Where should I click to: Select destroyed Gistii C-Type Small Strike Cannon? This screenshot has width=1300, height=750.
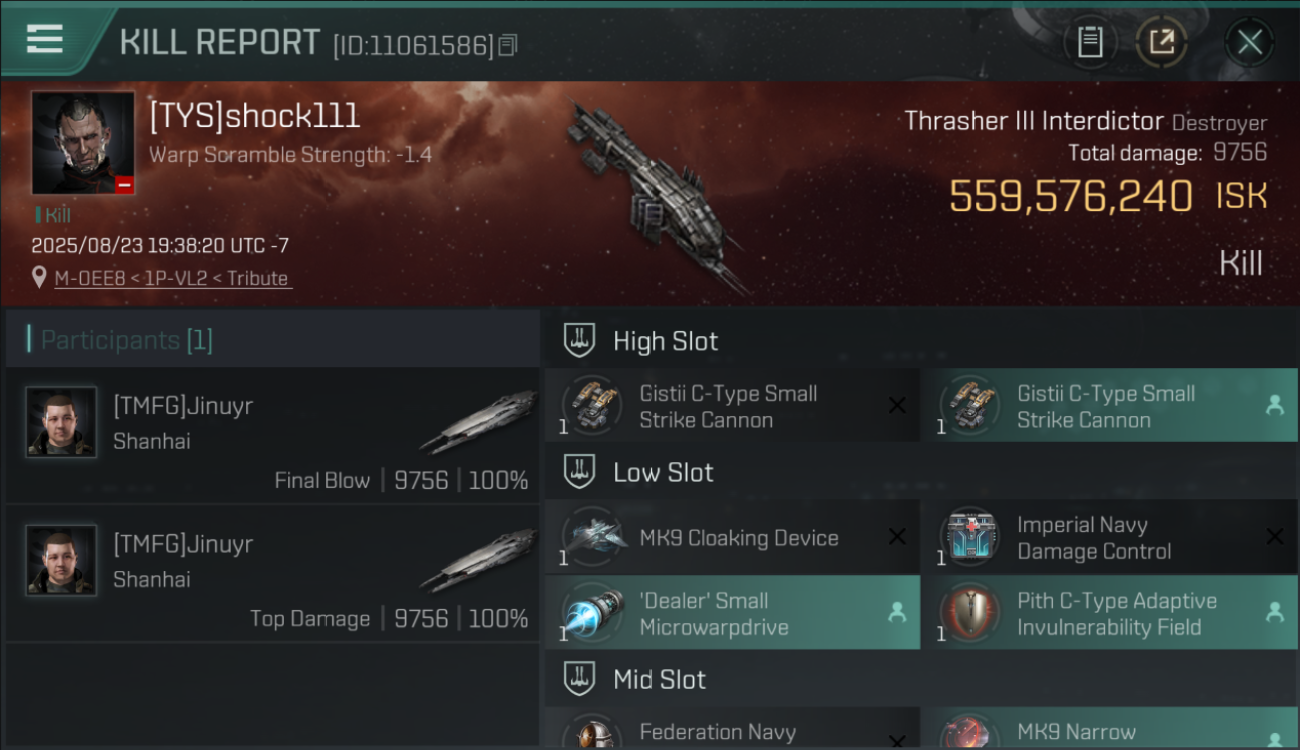(732, 406)
